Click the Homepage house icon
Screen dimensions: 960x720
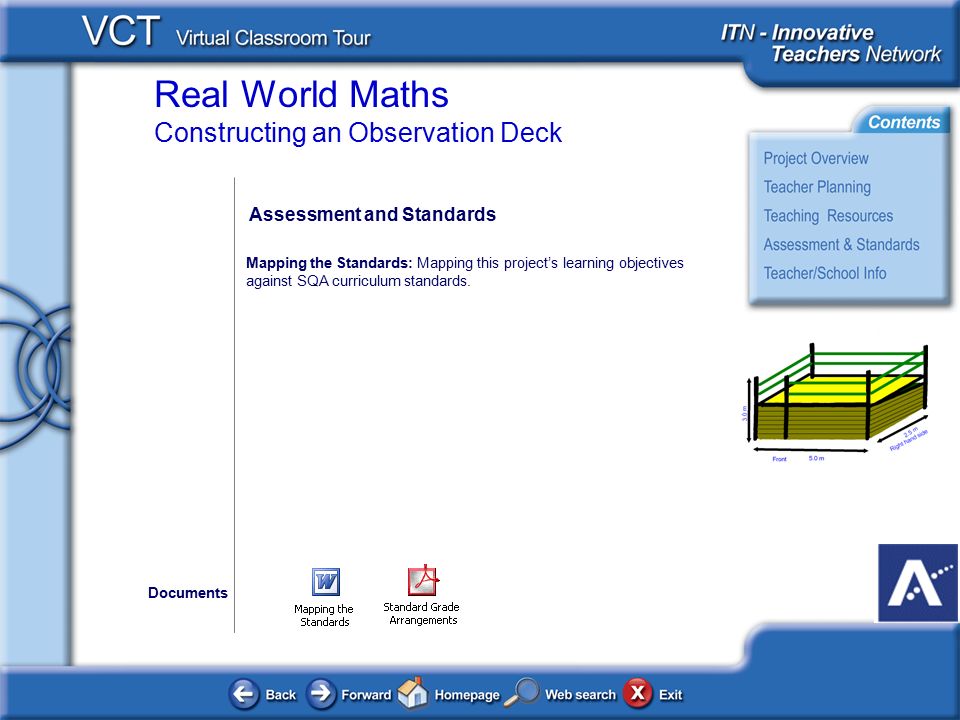(x=413, y=692)
